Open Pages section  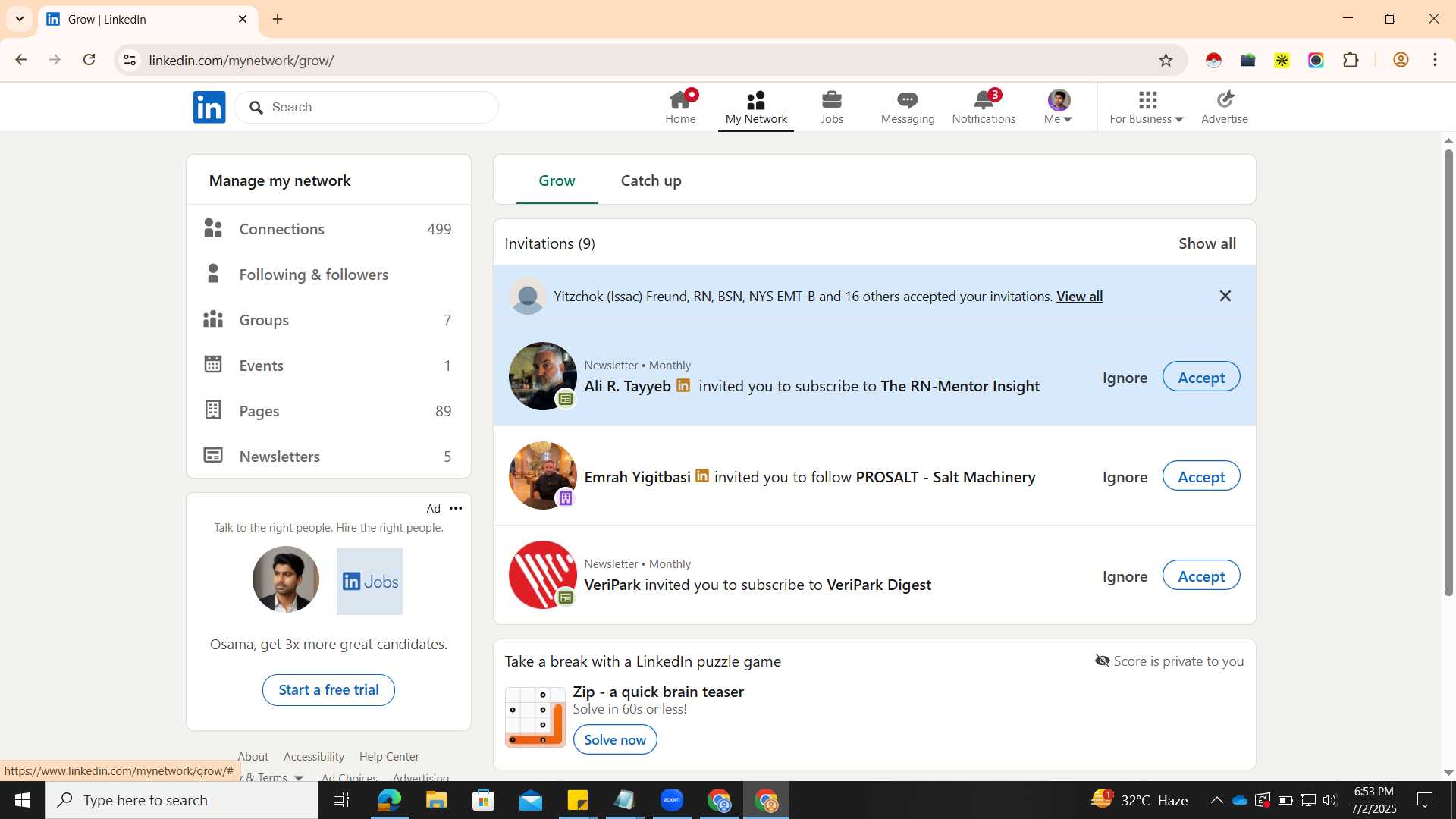click(x=328, y=411)
